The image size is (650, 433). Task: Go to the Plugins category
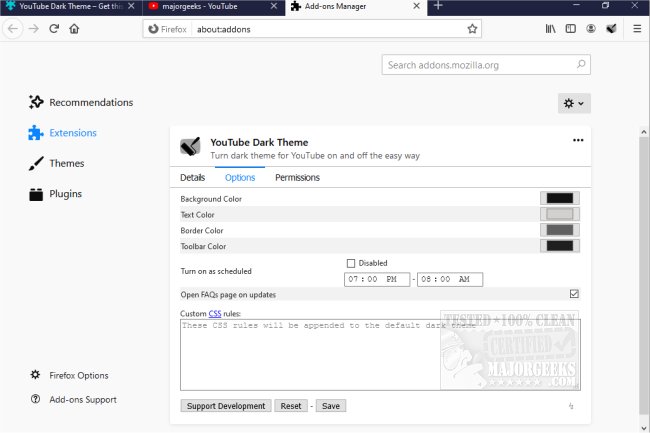[x=56, y=194]
